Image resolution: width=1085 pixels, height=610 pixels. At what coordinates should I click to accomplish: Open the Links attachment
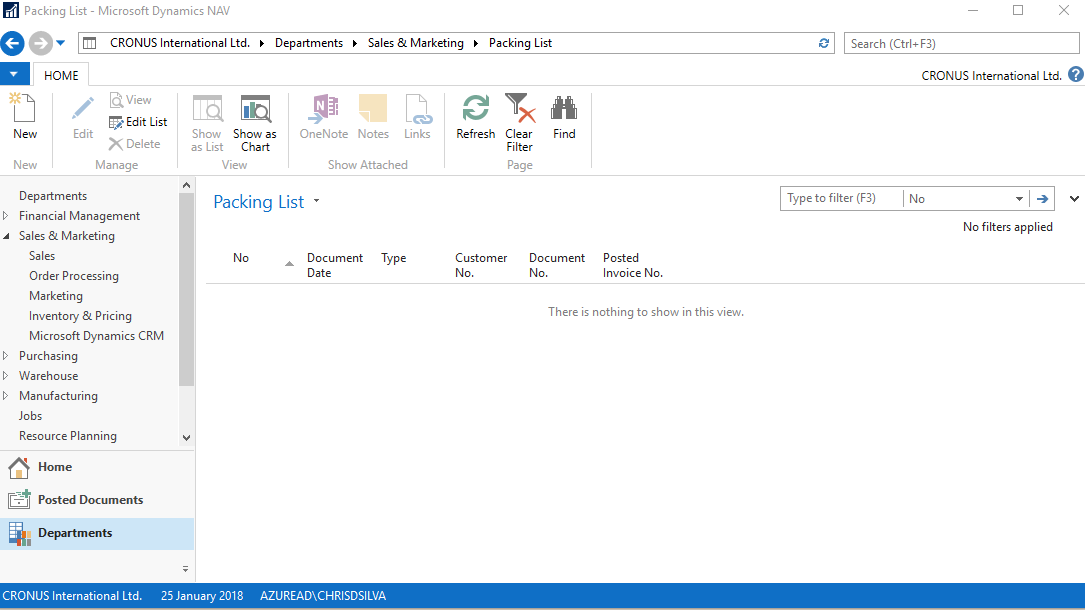[x=417, y=118]
